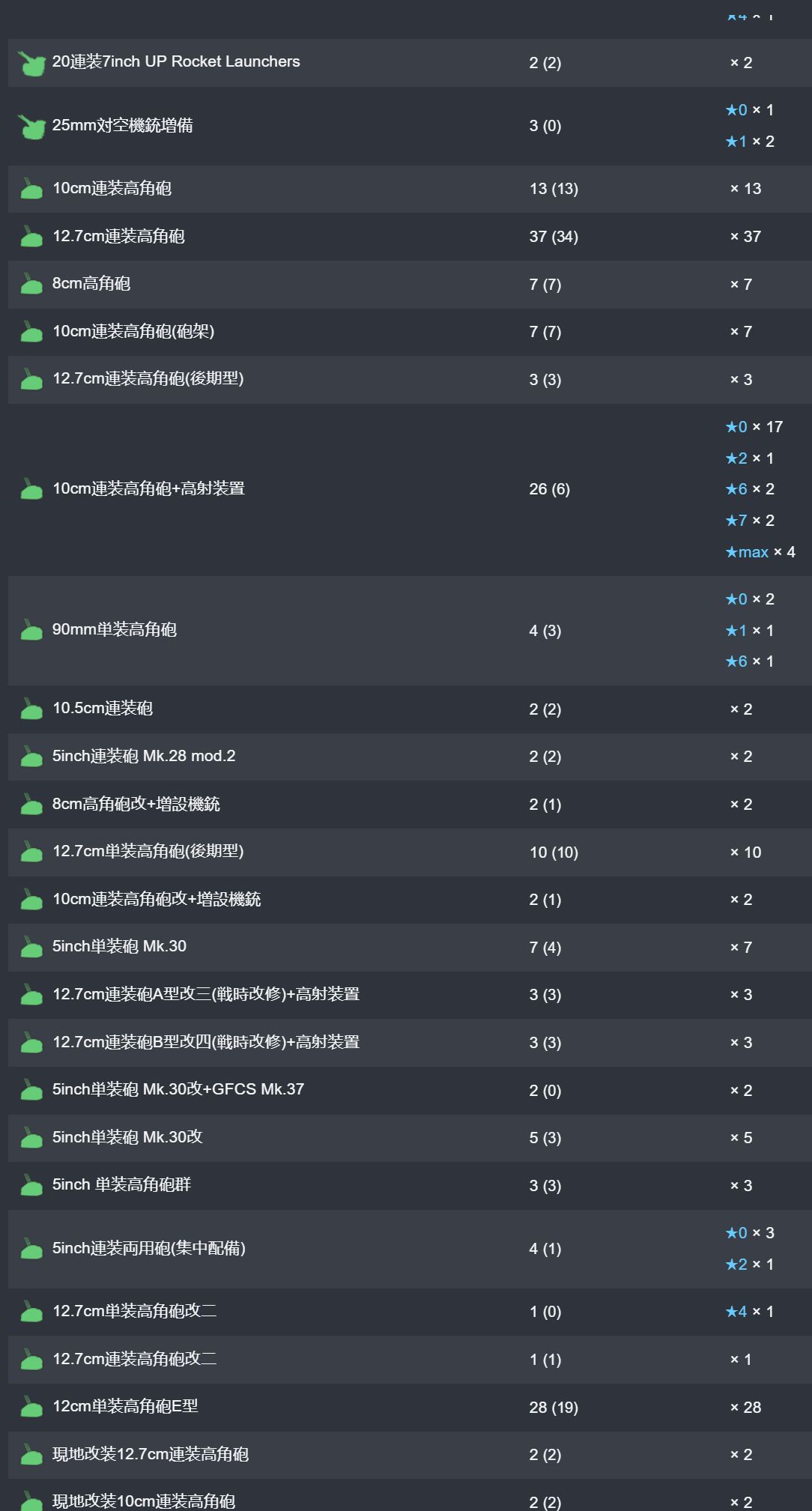
Task: Click the icon for 5inch 単装高角砲群
Action: [31, 1185]
